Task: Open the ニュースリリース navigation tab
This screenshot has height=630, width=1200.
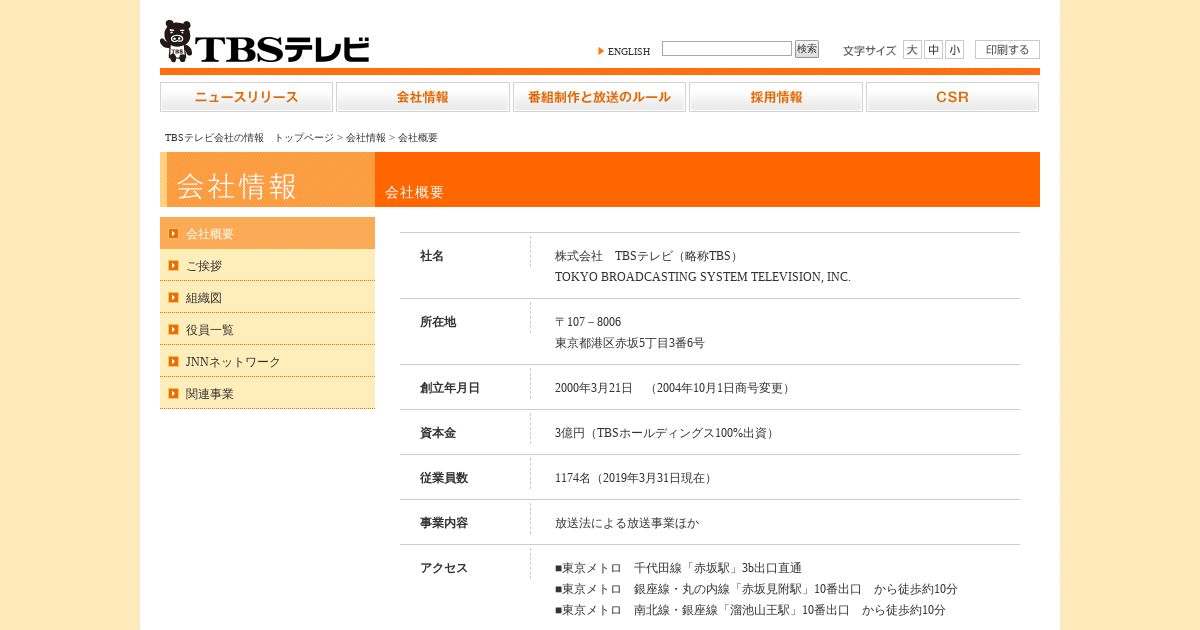Action: point(246,97)
